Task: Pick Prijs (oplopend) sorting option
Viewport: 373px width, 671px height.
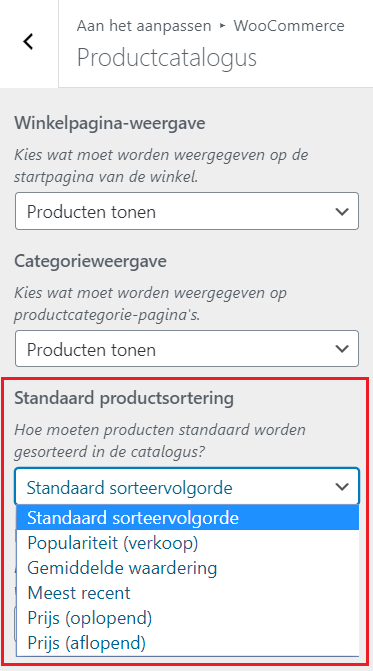Action: click(x=188, y=618)
